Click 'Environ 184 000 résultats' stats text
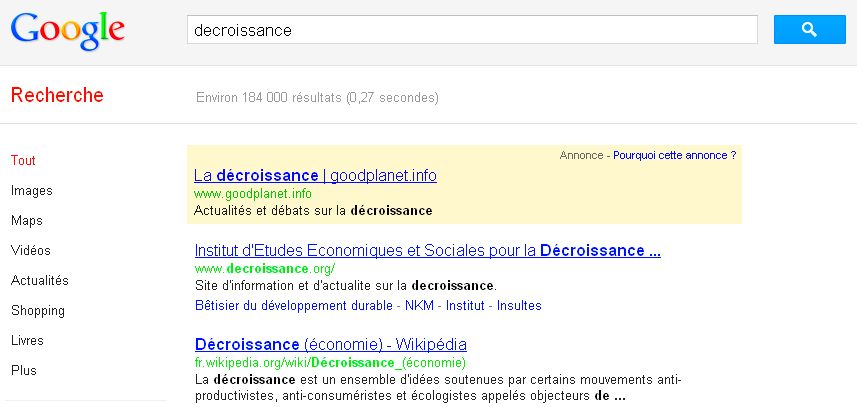This screenshot has width=857, height=407. tap(317, 98)
